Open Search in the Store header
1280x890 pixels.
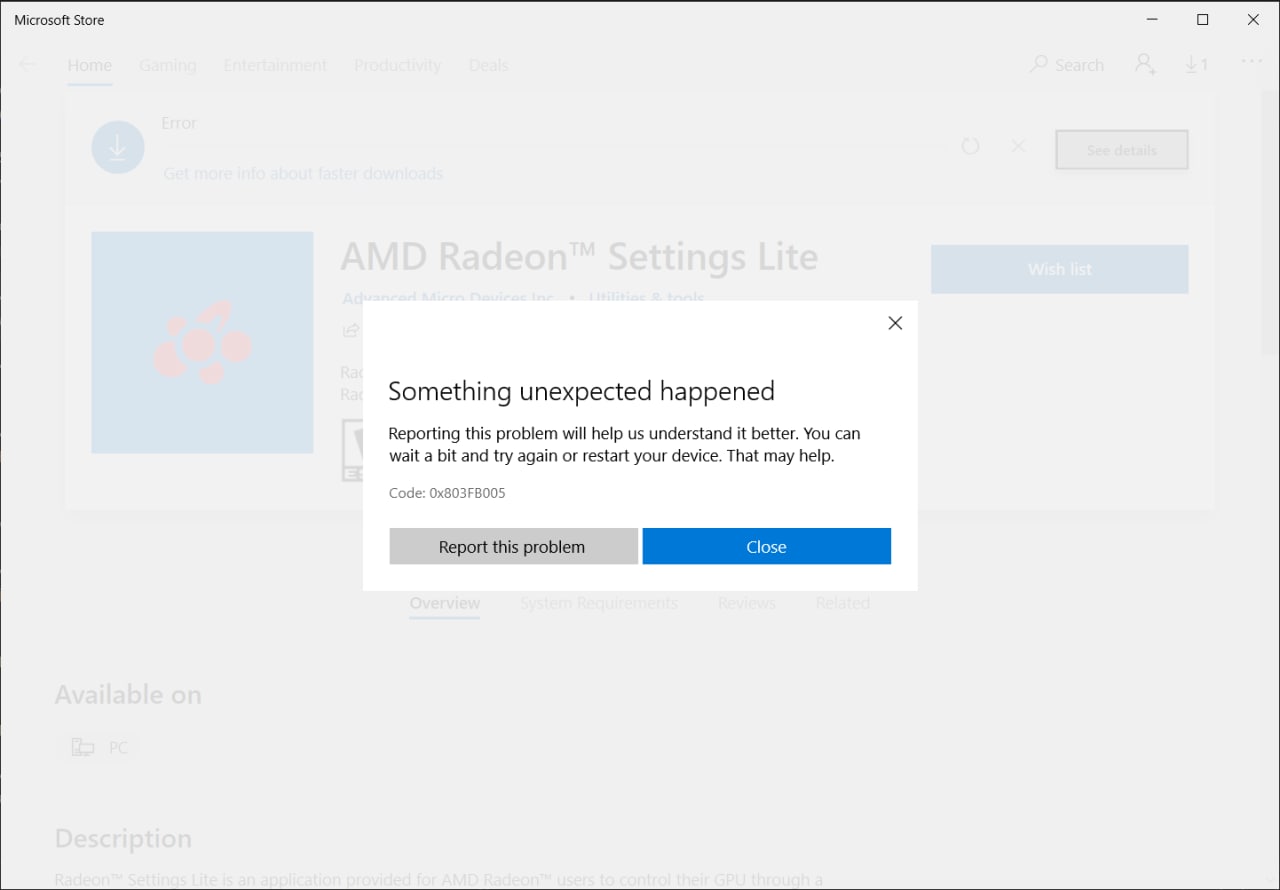1067,65
